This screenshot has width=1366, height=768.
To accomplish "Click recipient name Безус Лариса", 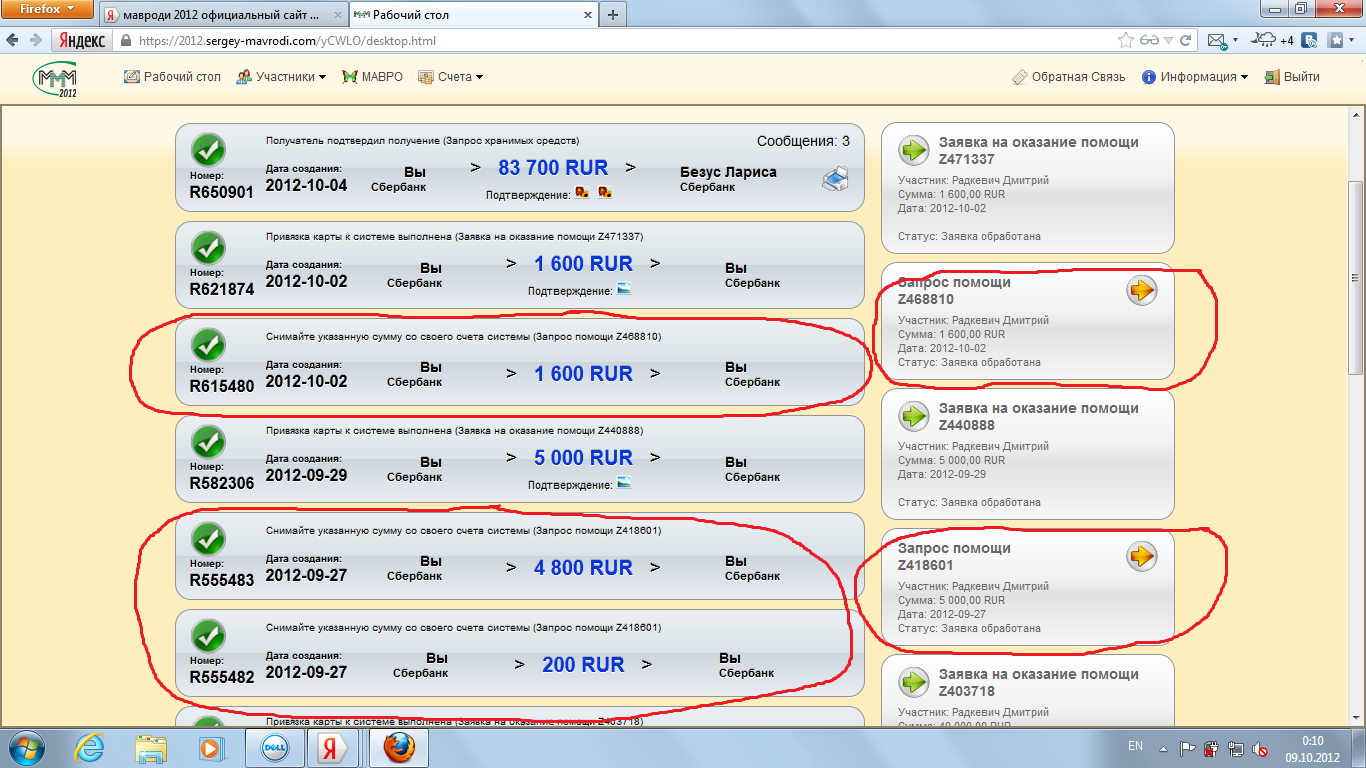I will pyautogui.click(x=728, y=172).
